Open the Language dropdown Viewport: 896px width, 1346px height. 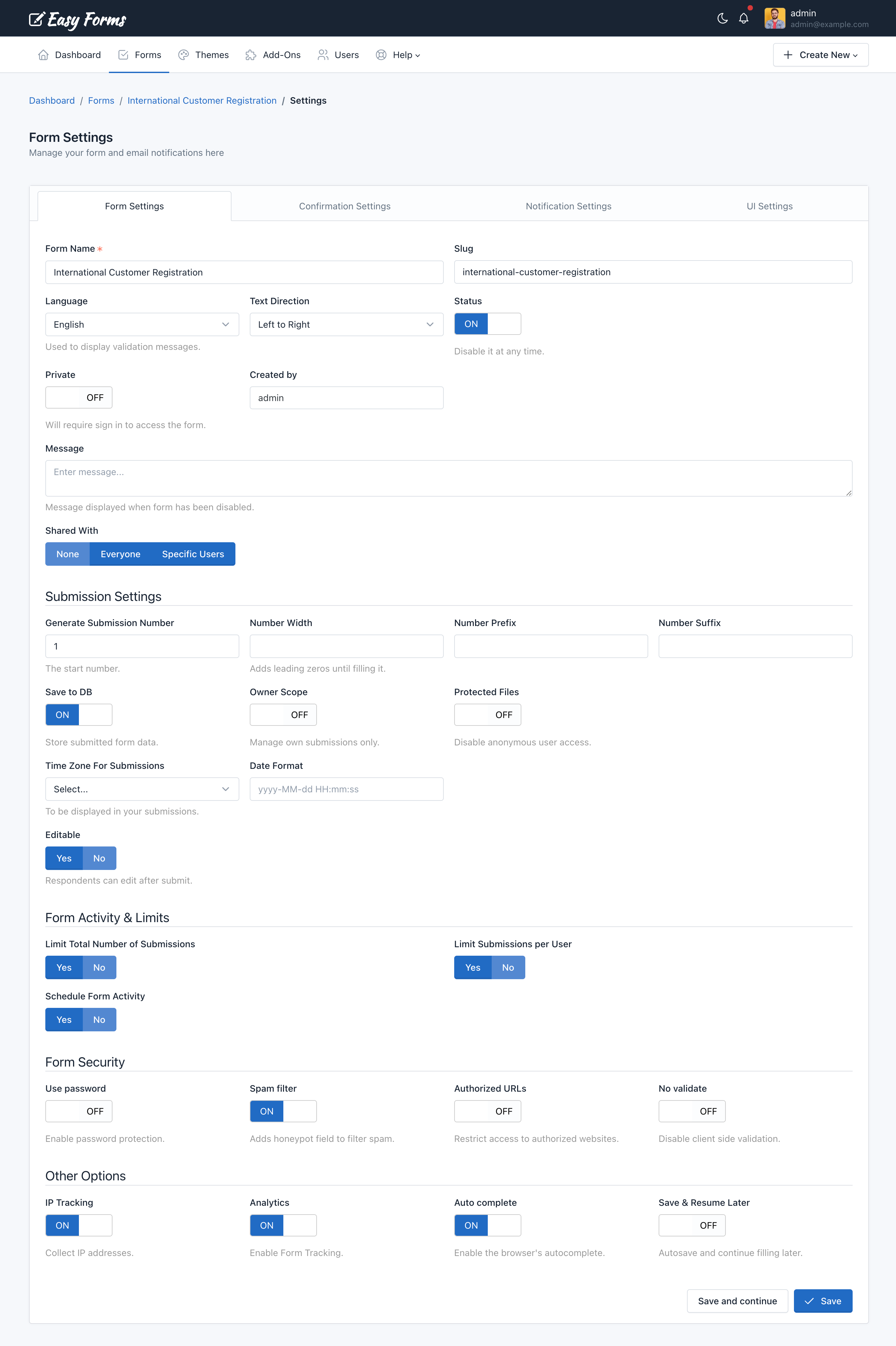(142, 324)
